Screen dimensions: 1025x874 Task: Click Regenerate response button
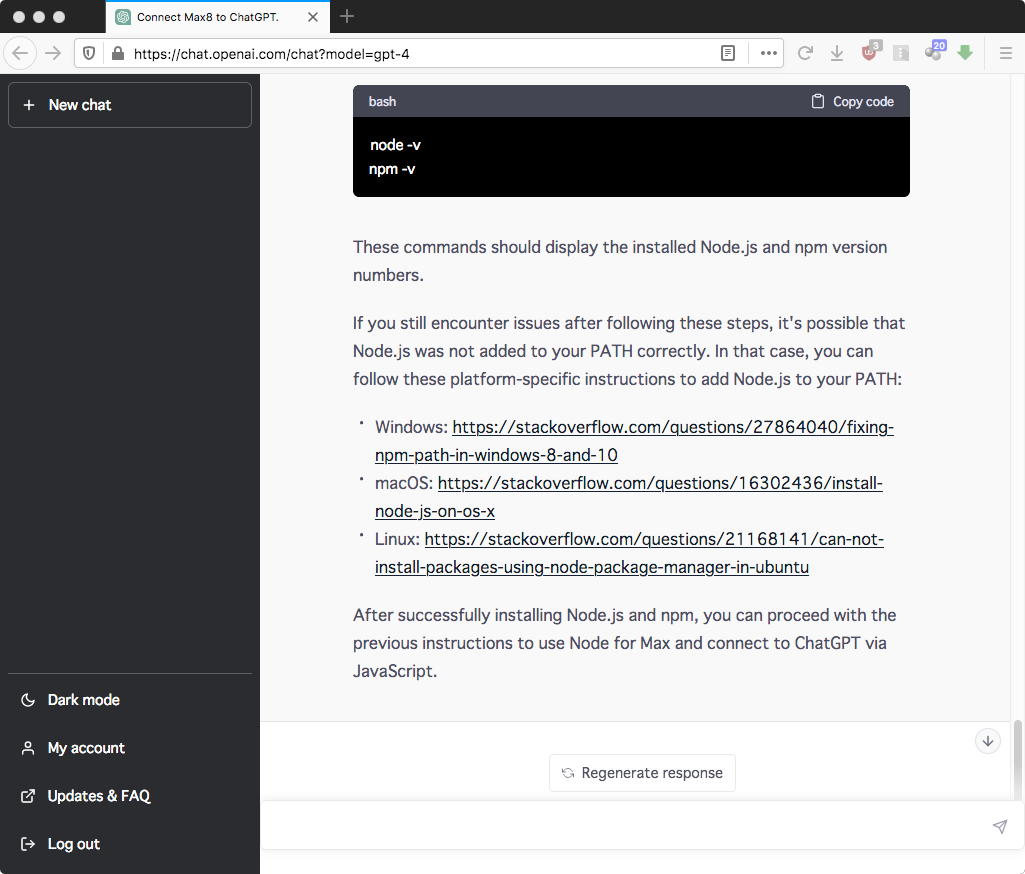(x=642, y=773)
